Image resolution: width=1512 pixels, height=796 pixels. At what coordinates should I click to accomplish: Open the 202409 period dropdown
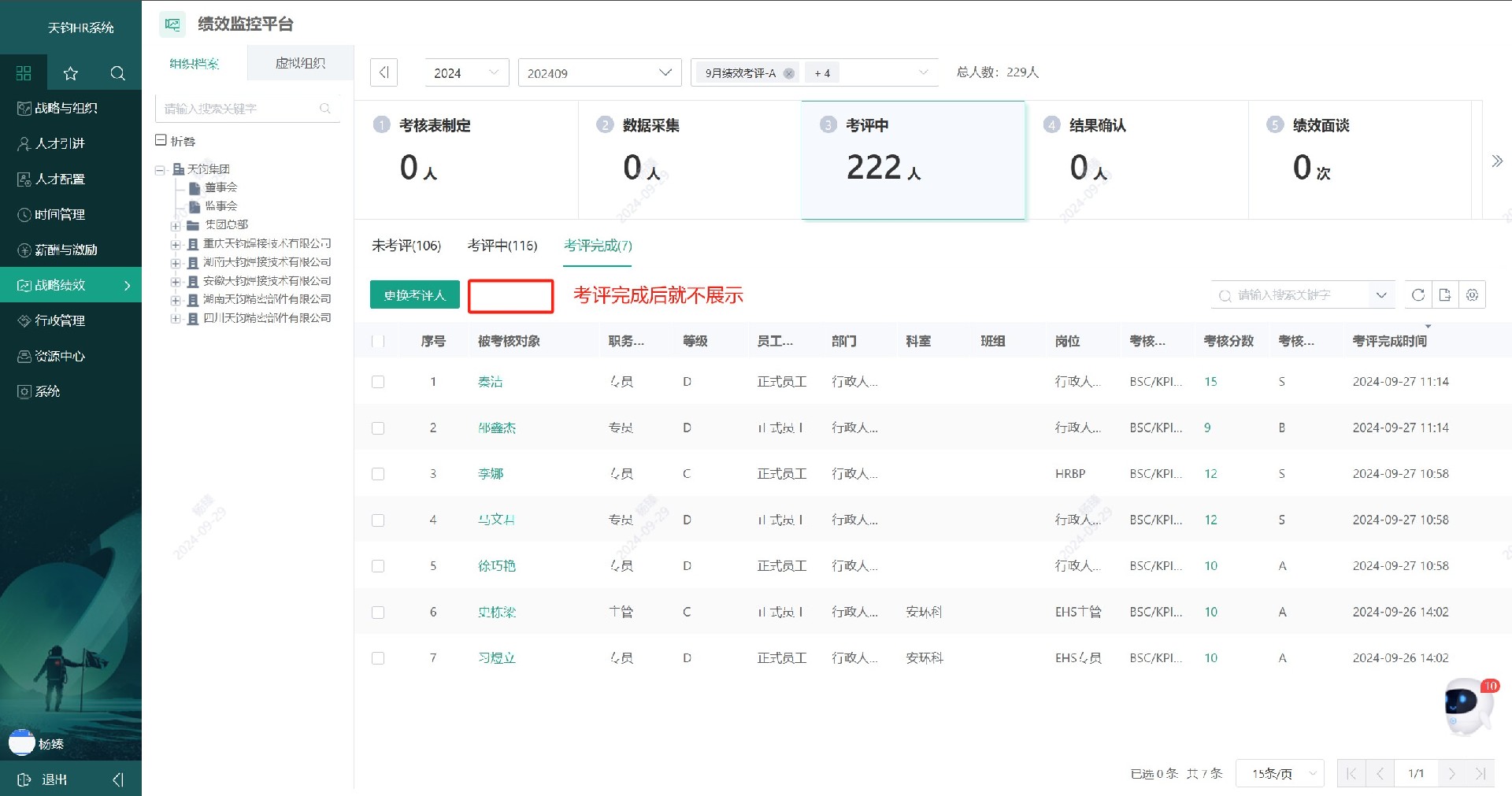point(600,72)
